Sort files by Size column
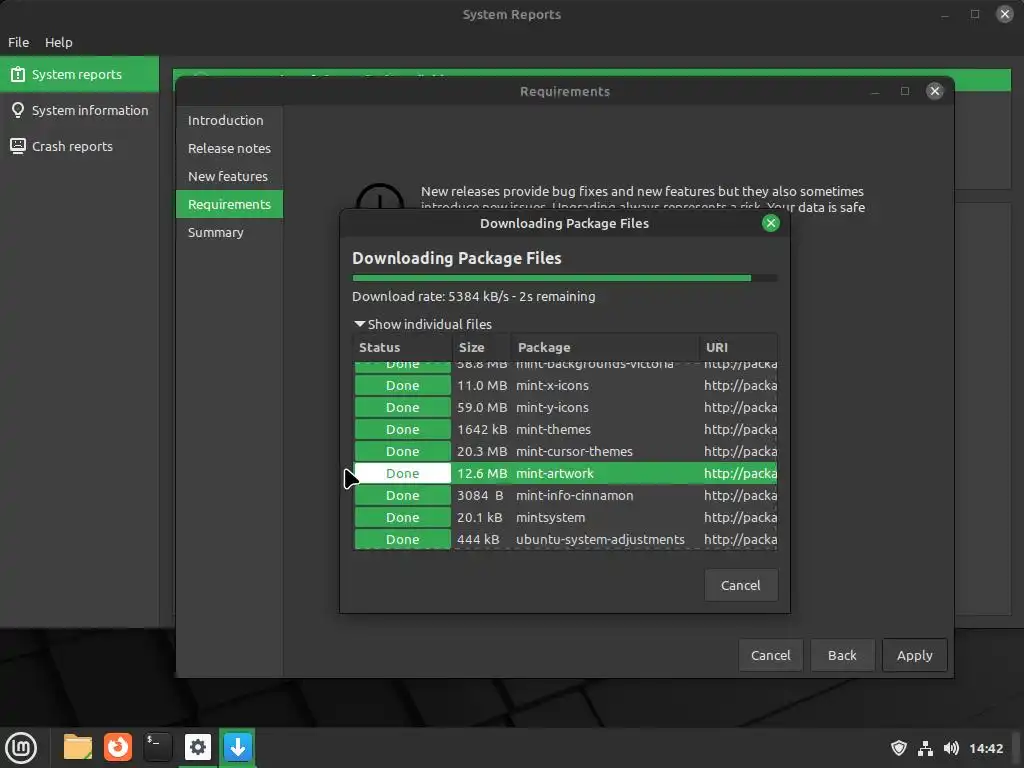The height and width of the screenshot is (768, 1024). pos(481,347)
